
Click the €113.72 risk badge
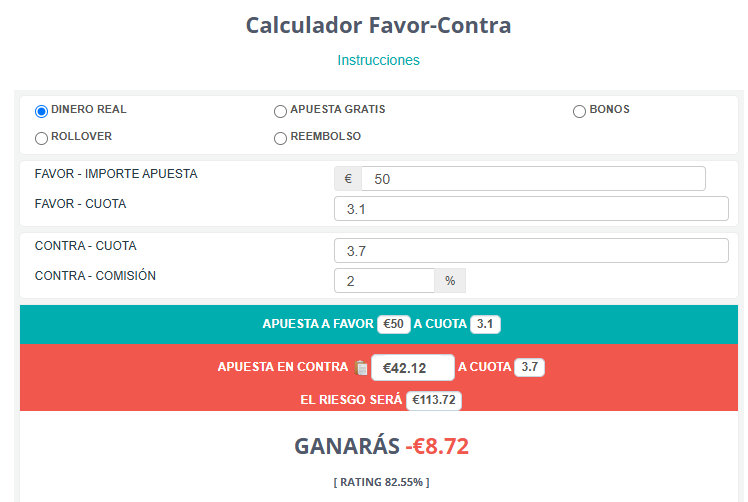[x=434, y=400]
